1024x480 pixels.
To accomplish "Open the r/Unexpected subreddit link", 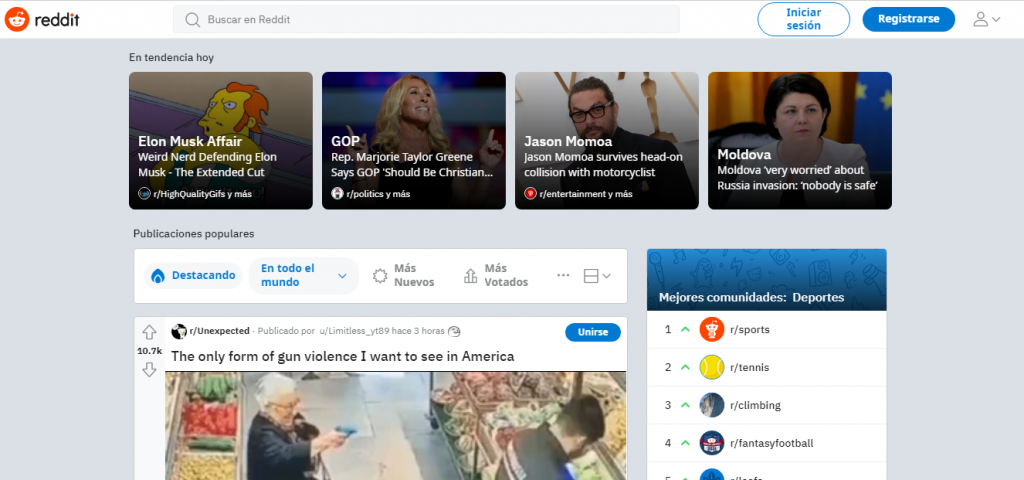I will click(x=219, y=331).
